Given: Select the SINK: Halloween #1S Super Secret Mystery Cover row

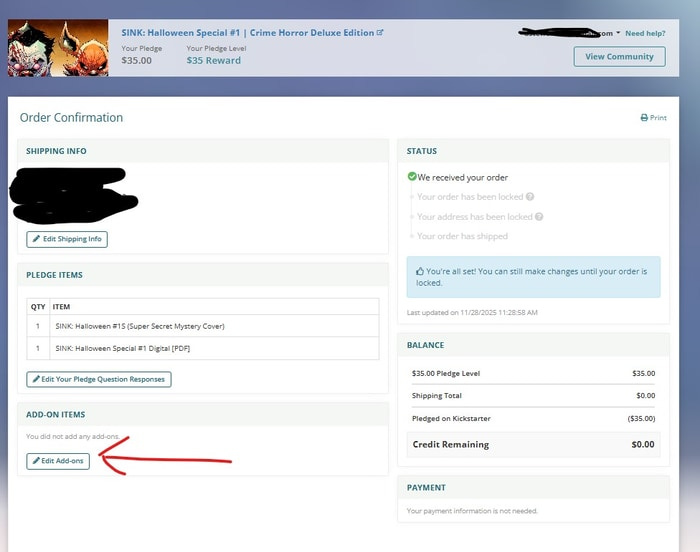Looking at the screenshot, I should pyautogui.click(x=203, y=326).
